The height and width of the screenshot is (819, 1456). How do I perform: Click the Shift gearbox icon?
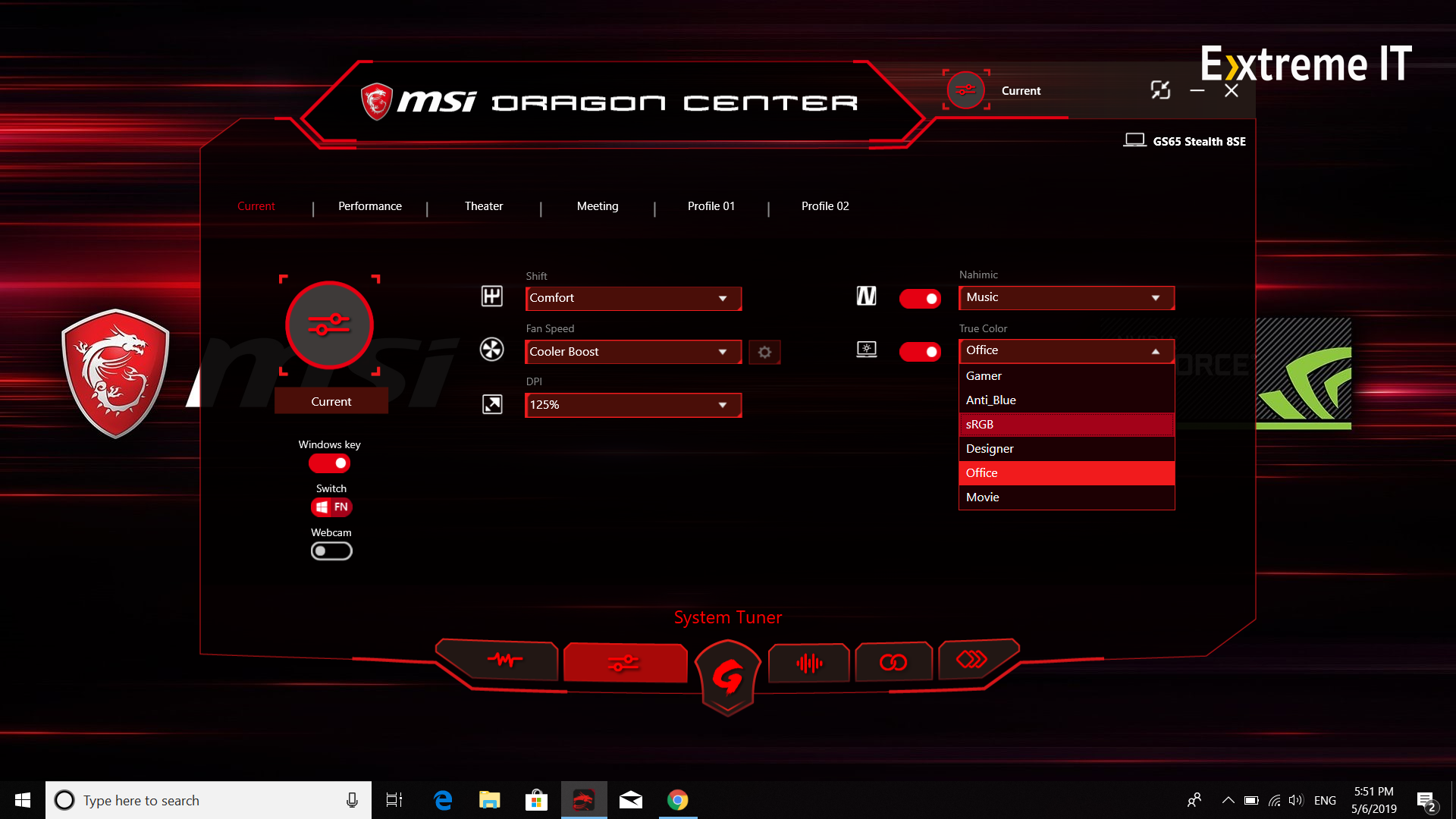(492, 297)
